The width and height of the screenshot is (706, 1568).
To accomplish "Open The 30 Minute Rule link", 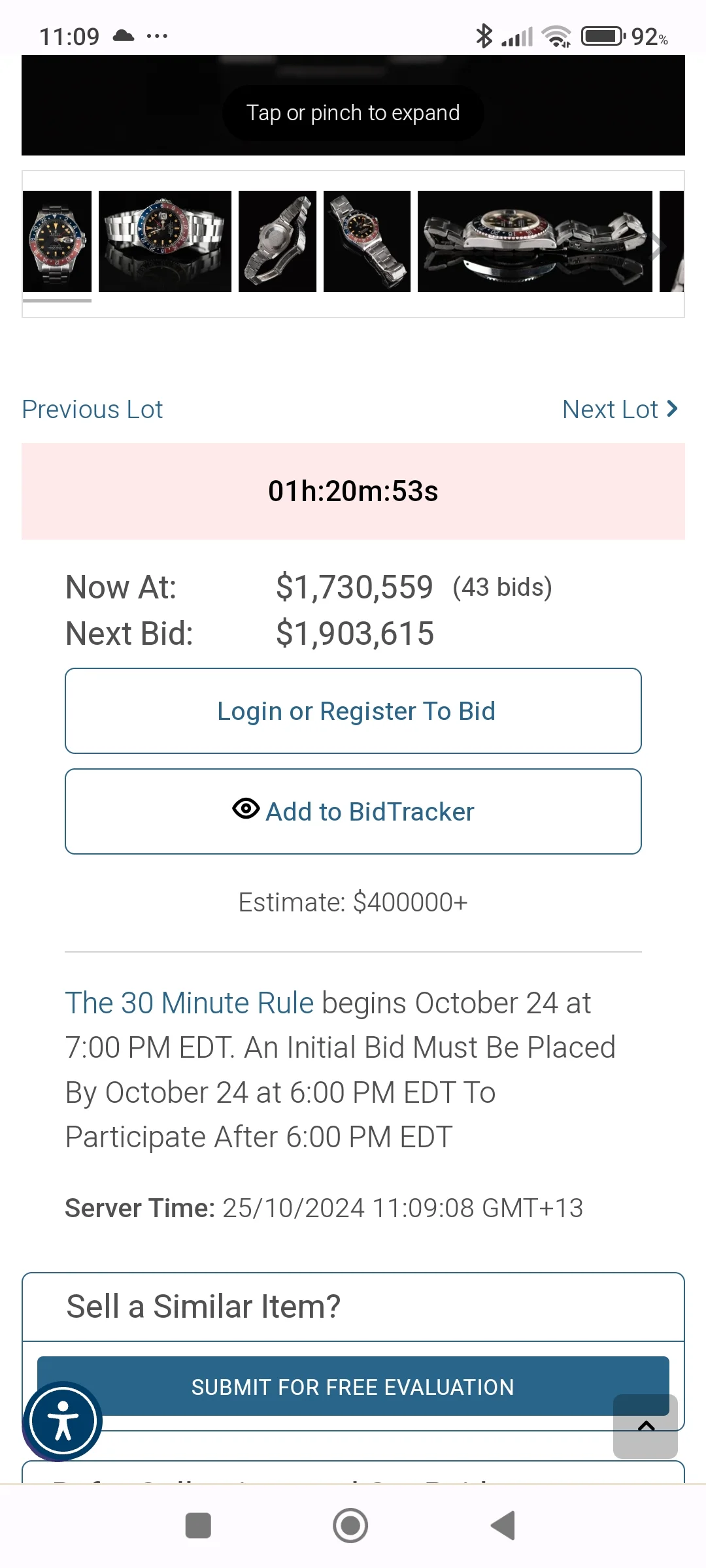I will [x=189, y=1003].
